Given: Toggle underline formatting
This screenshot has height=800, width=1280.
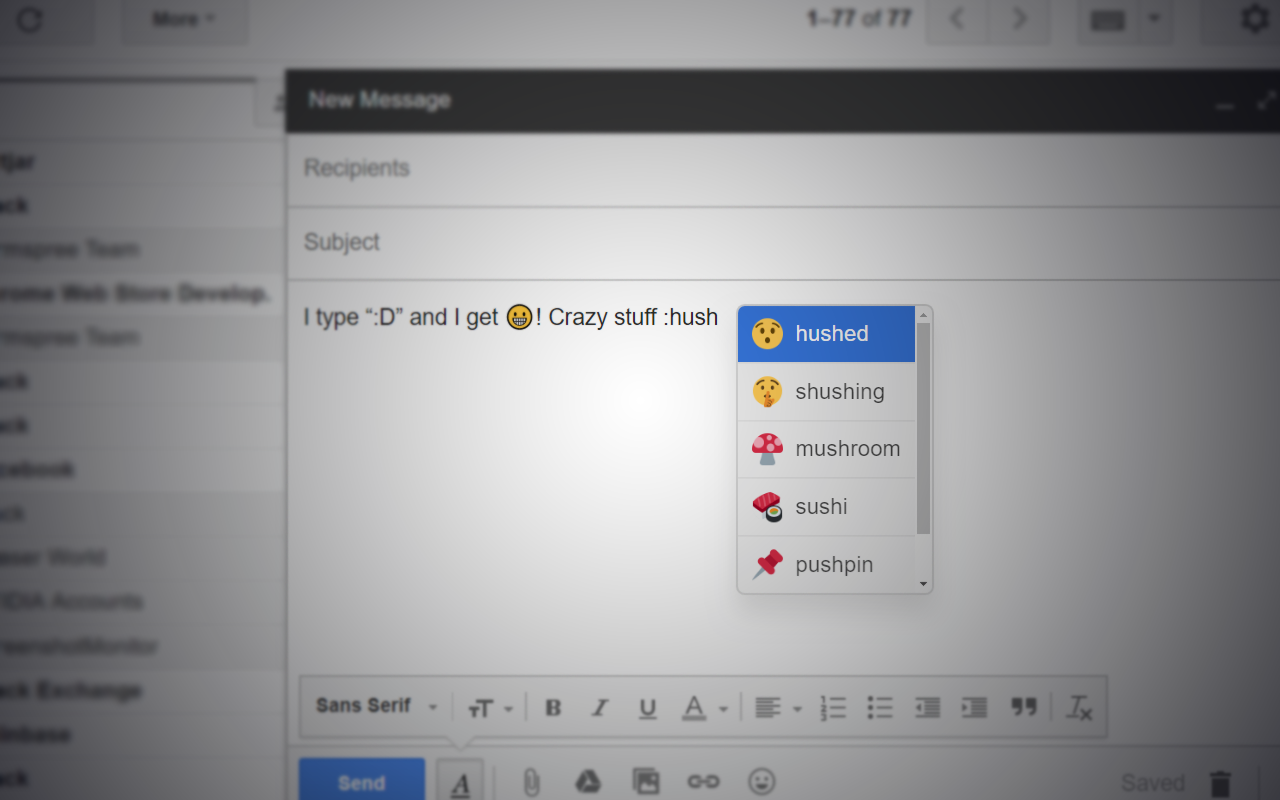Looking at the screenshot, I should click(647, 708).
